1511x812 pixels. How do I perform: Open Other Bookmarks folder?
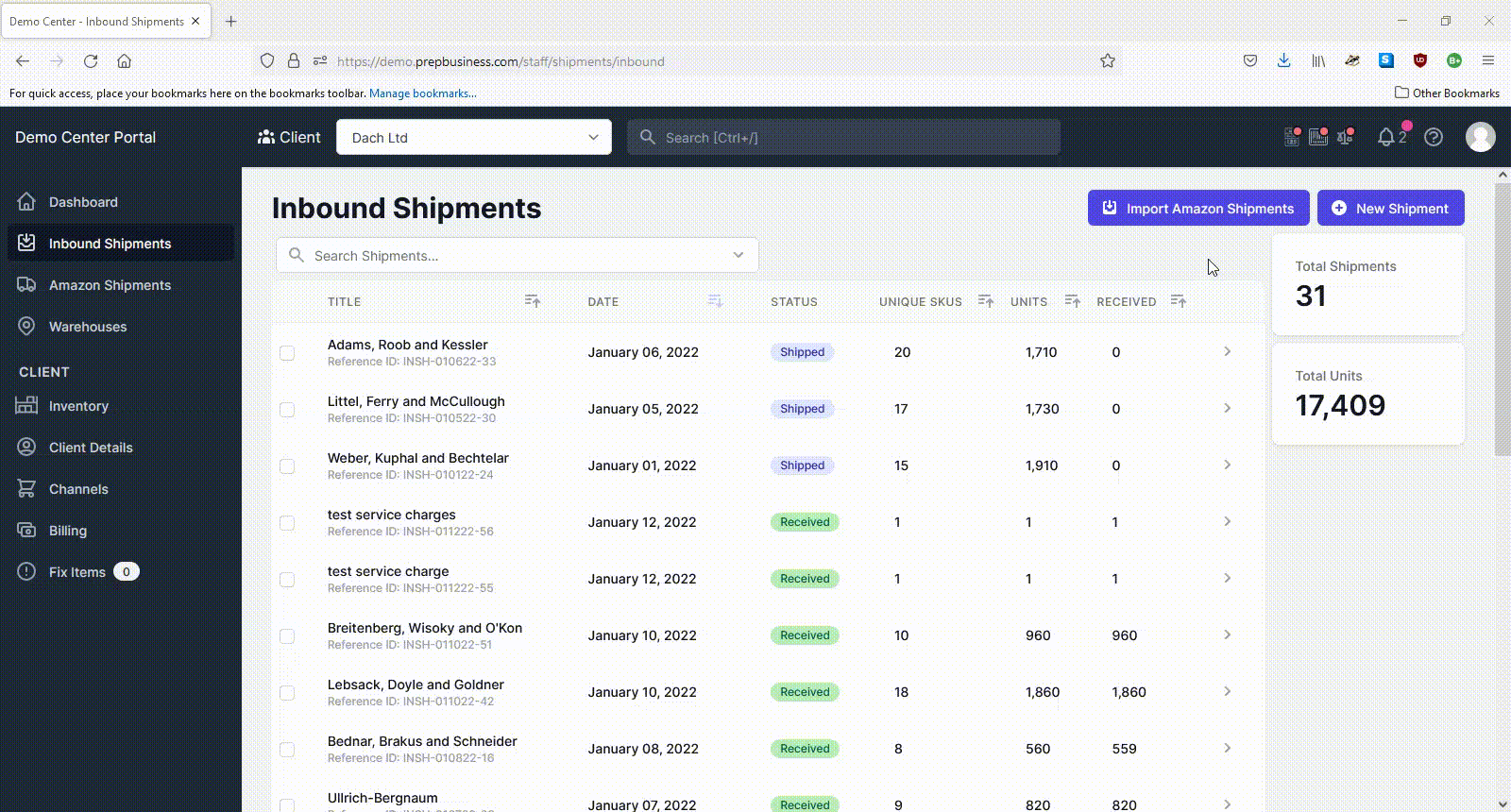pyautogui.click(x=1447, y=93)
